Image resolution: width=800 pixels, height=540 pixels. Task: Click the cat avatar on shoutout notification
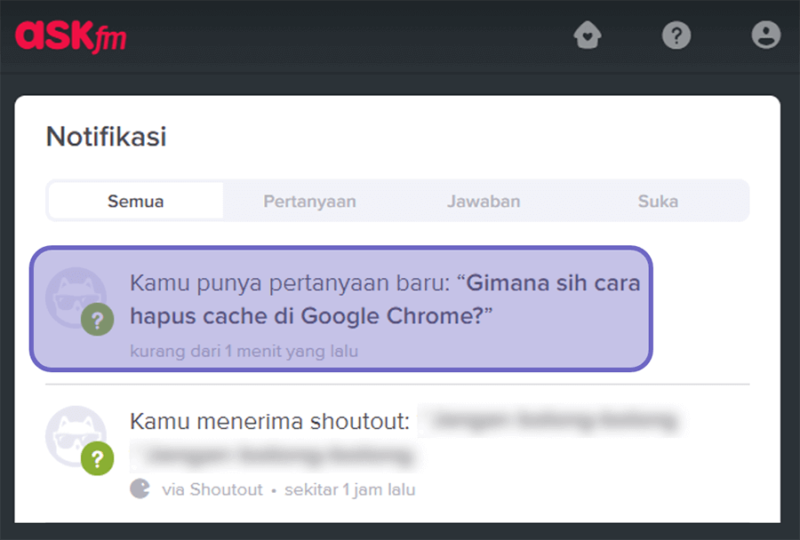pos(76,436)
